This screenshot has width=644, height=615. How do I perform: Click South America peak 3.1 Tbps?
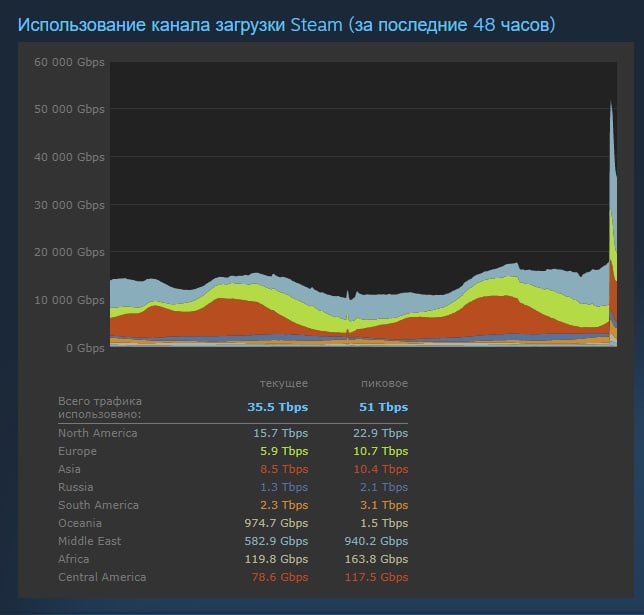[384, 505]
